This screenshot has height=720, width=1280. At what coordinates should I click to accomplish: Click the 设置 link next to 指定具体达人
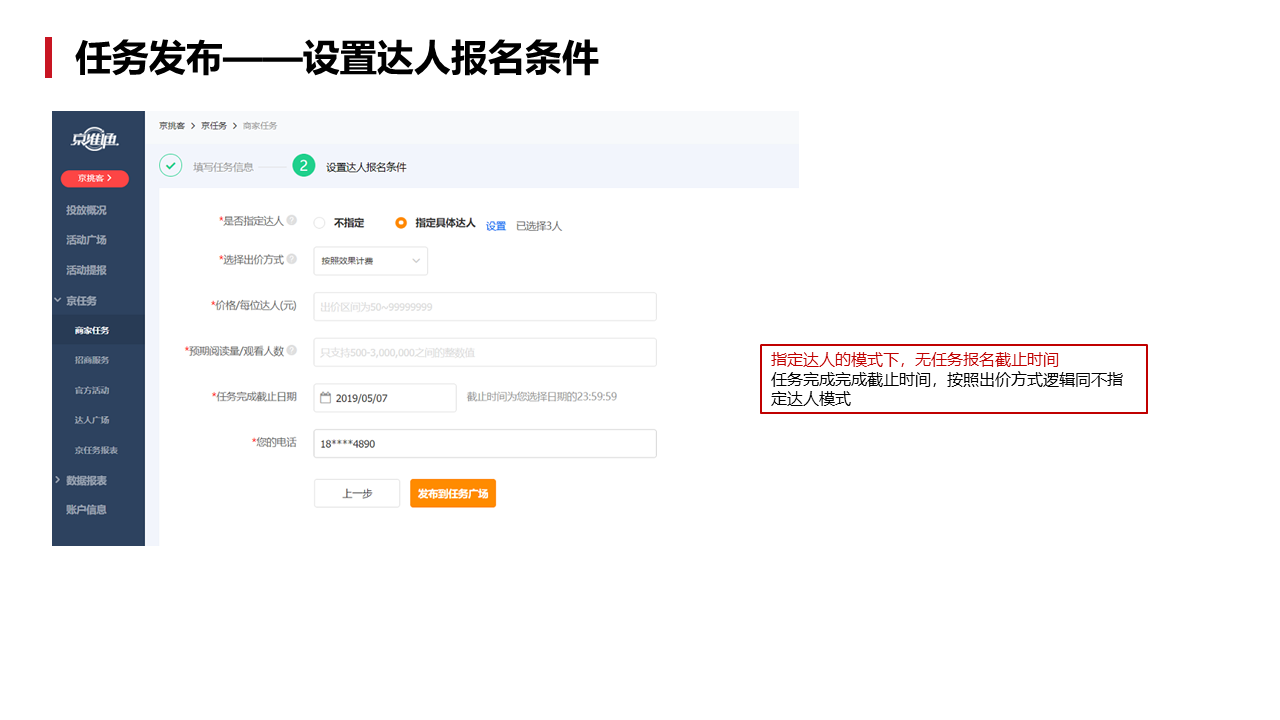pos(495,226)
